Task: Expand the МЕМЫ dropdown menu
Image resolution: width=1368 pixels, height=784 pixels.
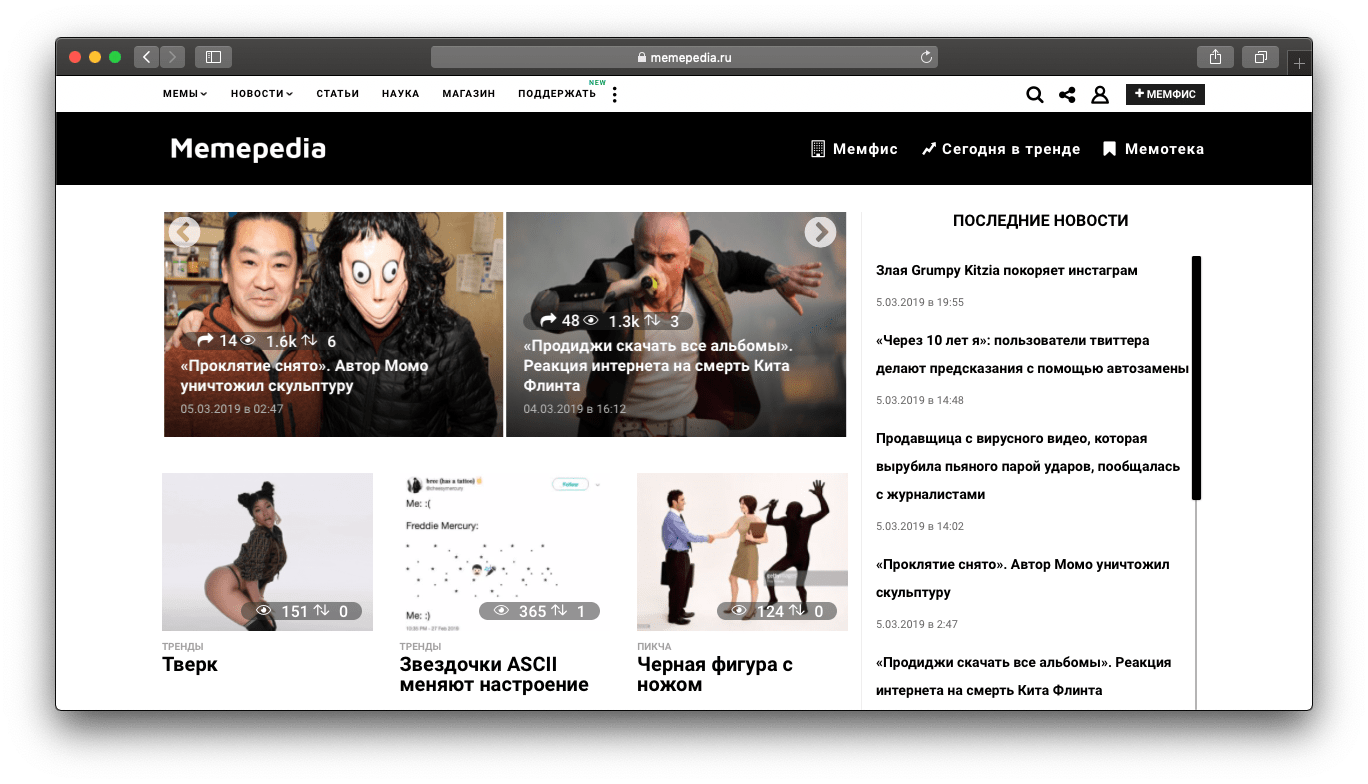Action: pyautogui.click(x=185, y=94)
